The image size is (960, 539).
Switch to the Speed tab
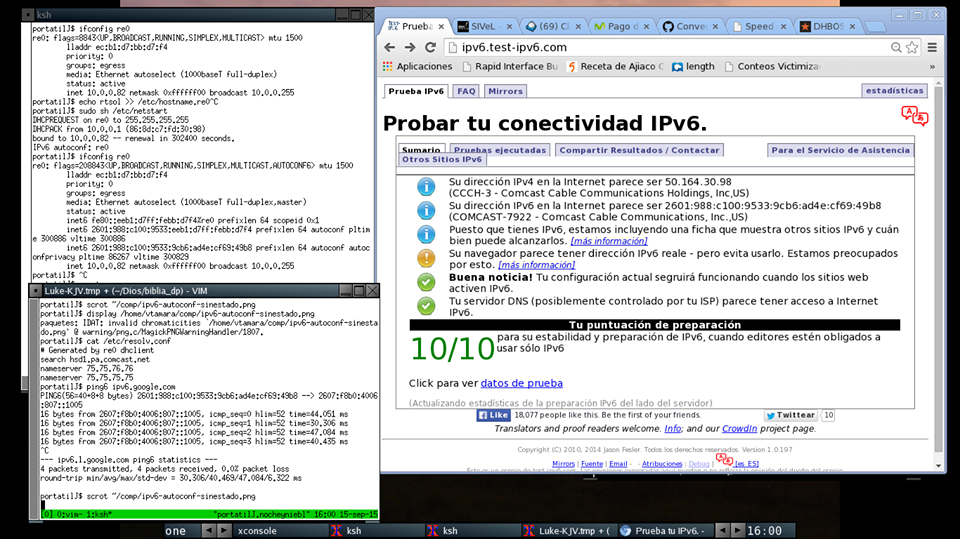tap(759, 26)
